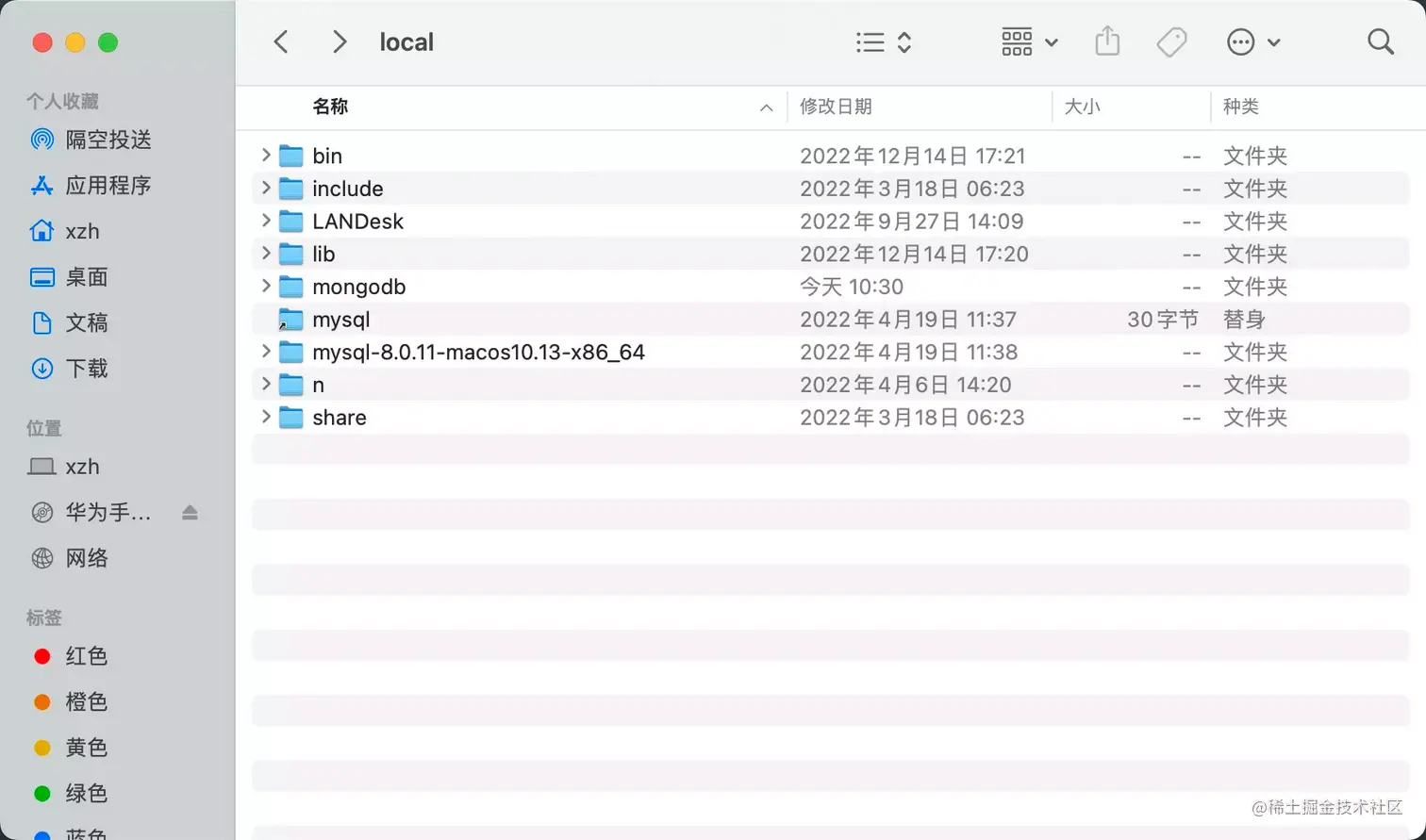Sort by the 名称 column header
Viewport: 1426px width, 840px height.
click(x=330, y=107)
